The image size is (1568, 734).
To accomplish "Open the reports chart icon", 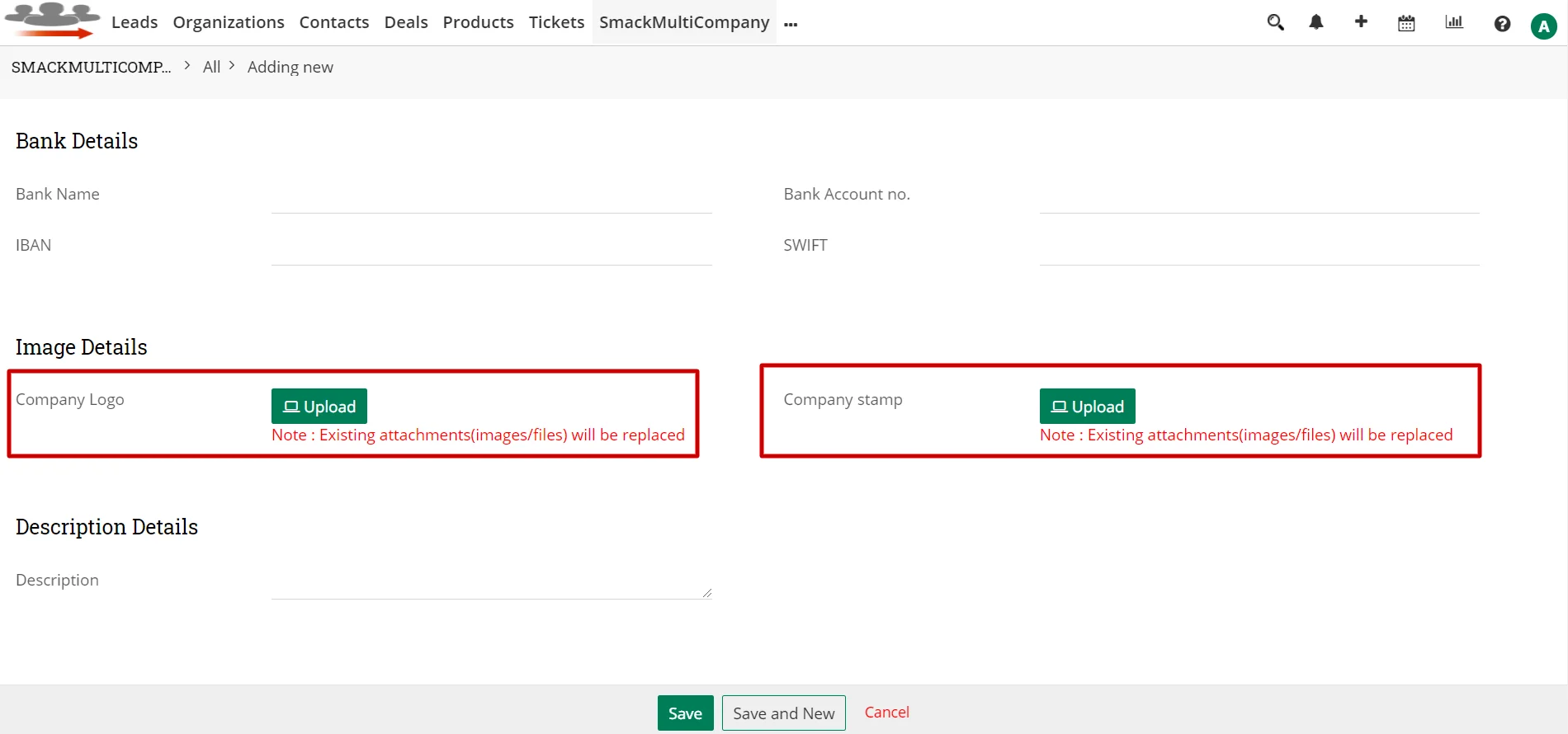I will pos(1454,22).
